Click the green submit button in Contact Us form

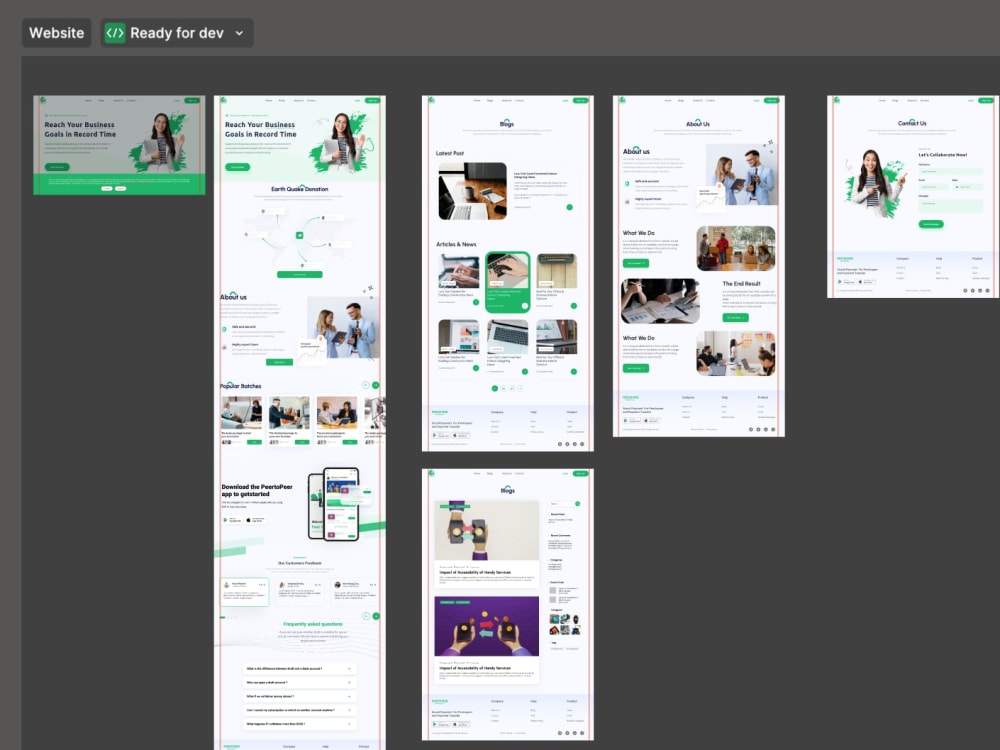coord(930,224)
